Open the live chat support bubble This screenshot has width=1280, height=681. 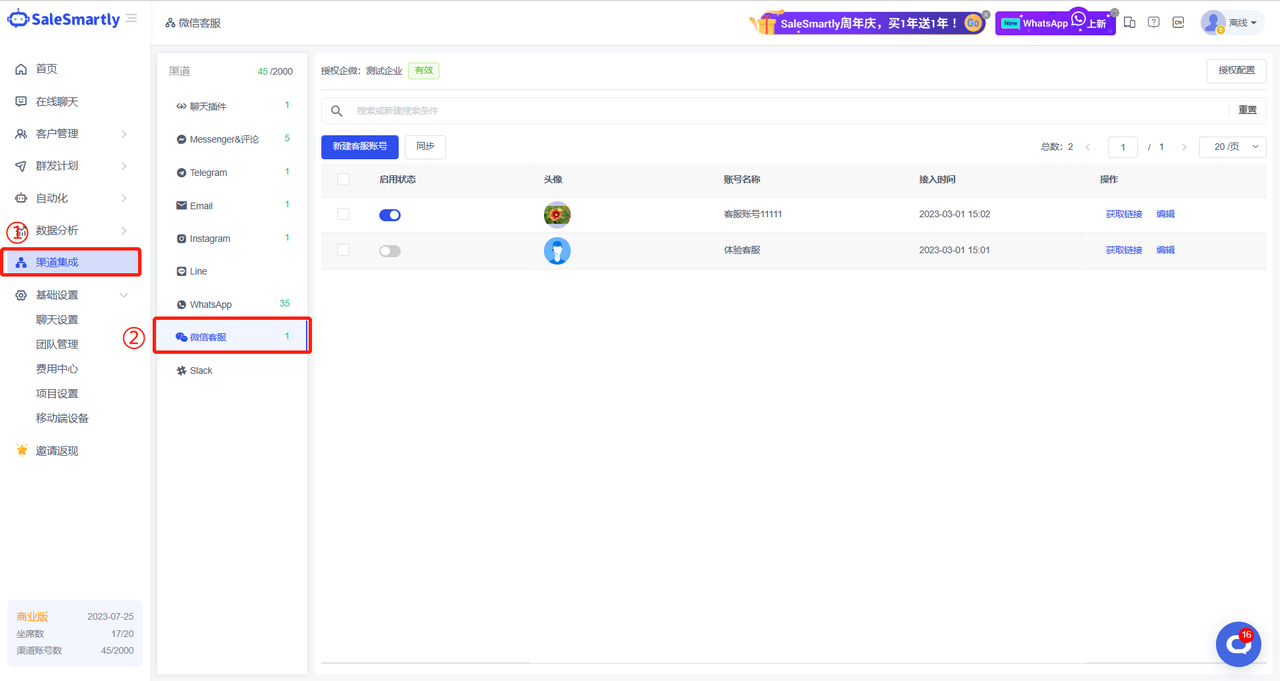tap(1238, 644)
